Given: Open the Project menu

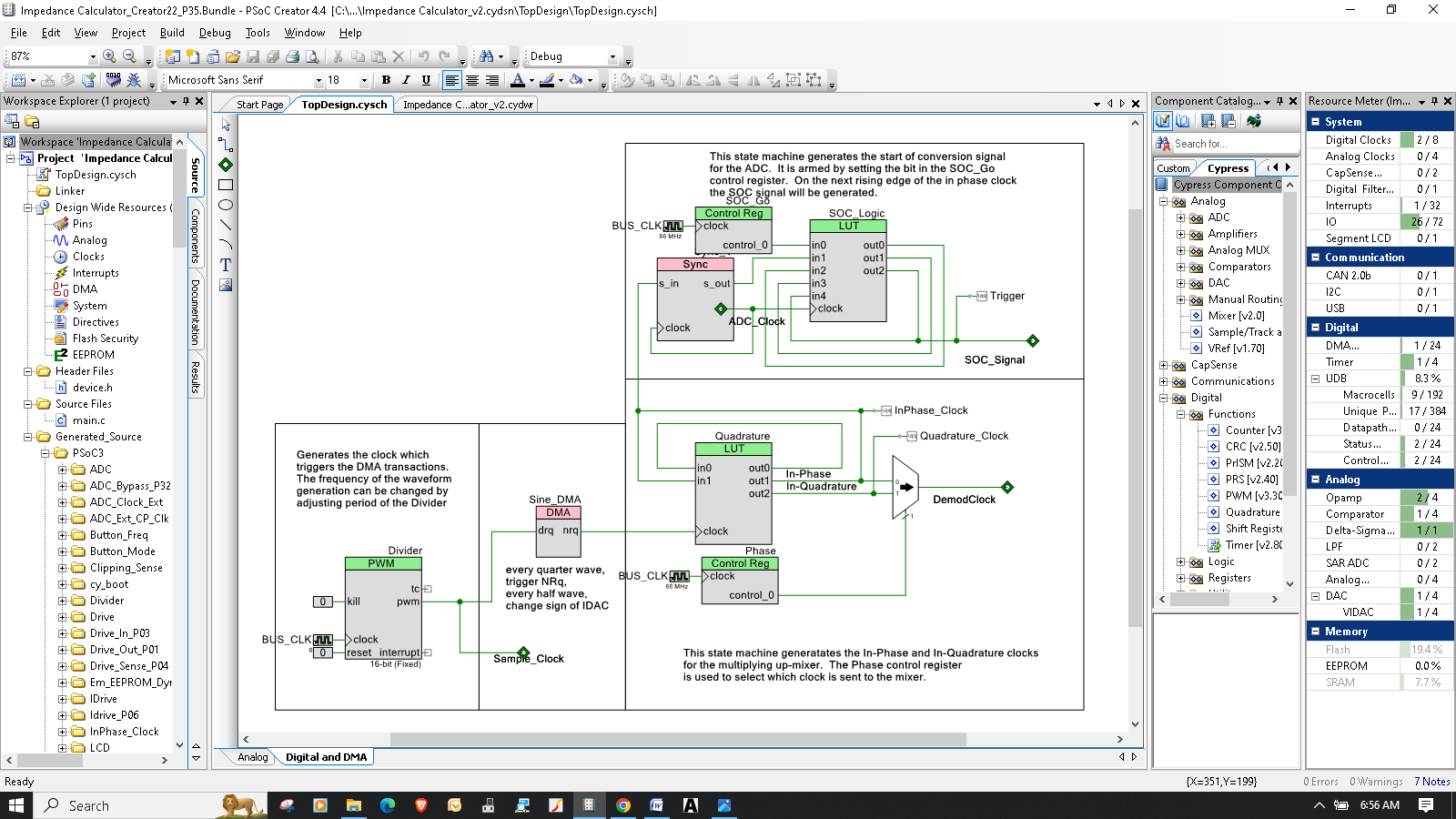Looking at the screenshot, I should 128,33.
